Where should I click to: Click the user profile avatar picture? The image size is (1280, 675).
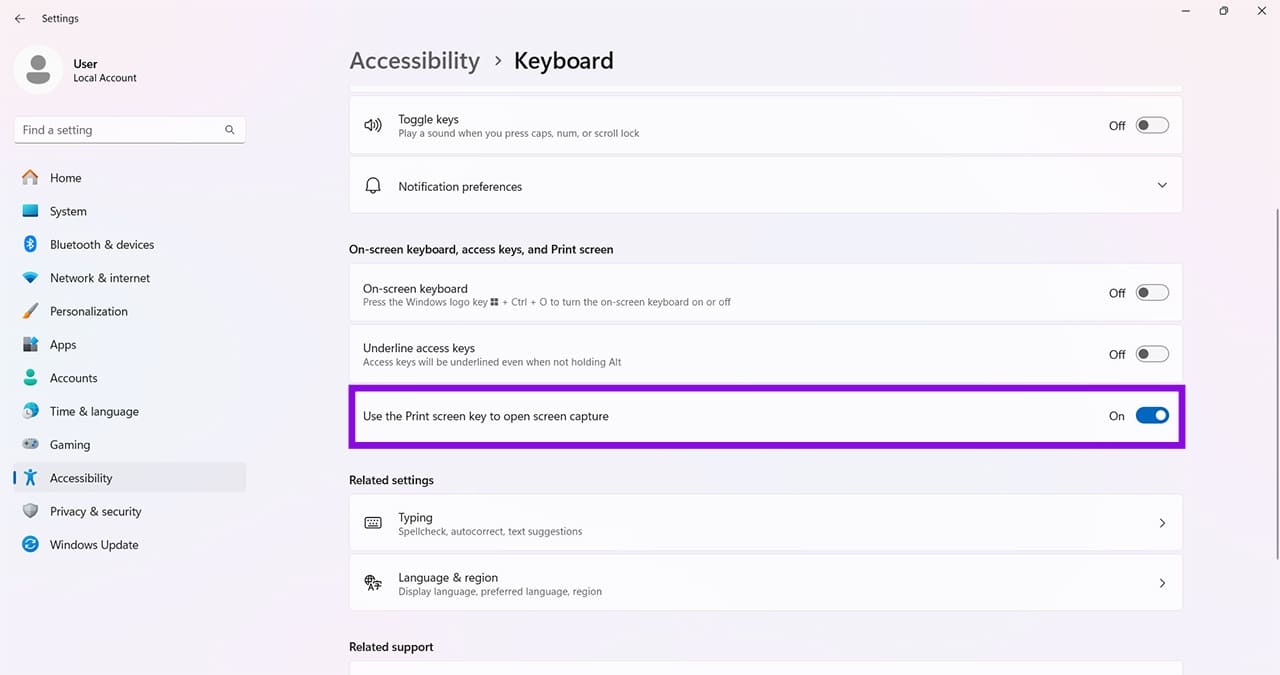coord(39,70)
